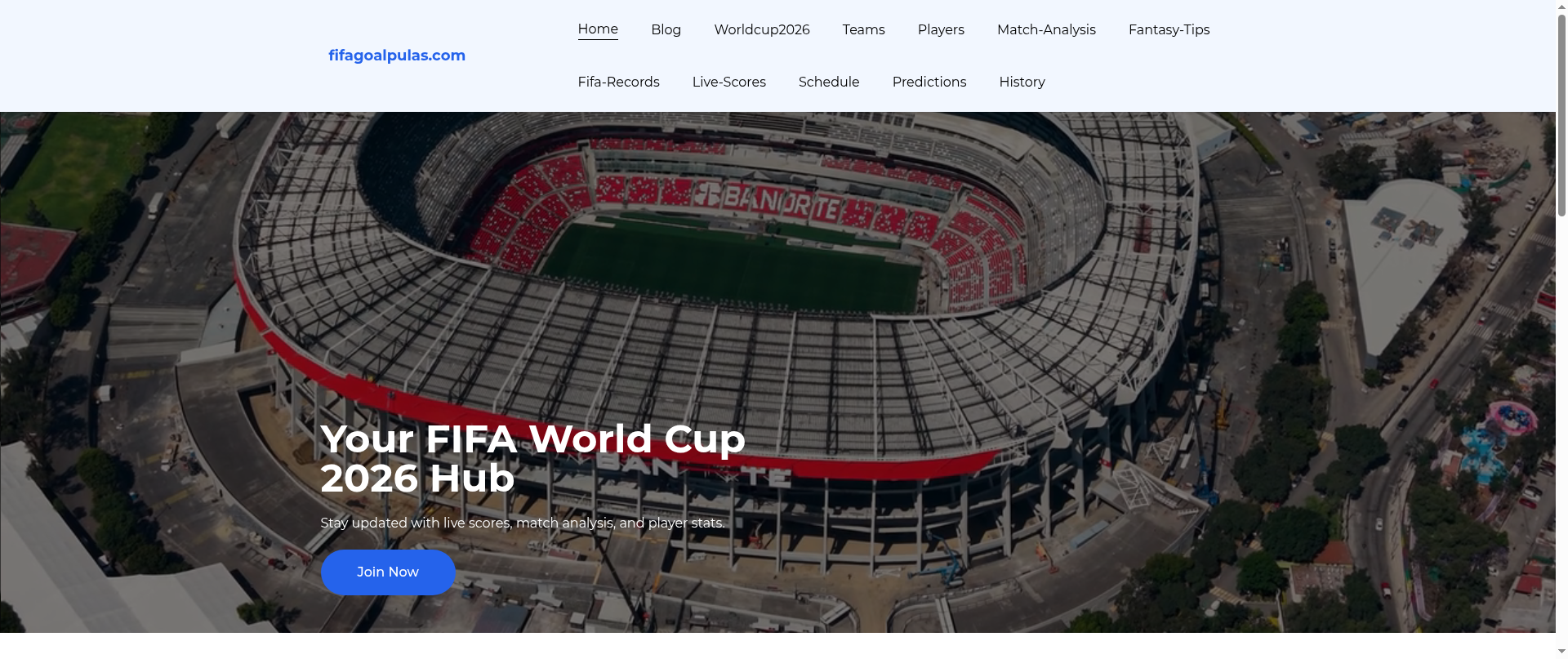
Task: Click the 'Stay updated with live scores' tagline
Action: point(523,523)
